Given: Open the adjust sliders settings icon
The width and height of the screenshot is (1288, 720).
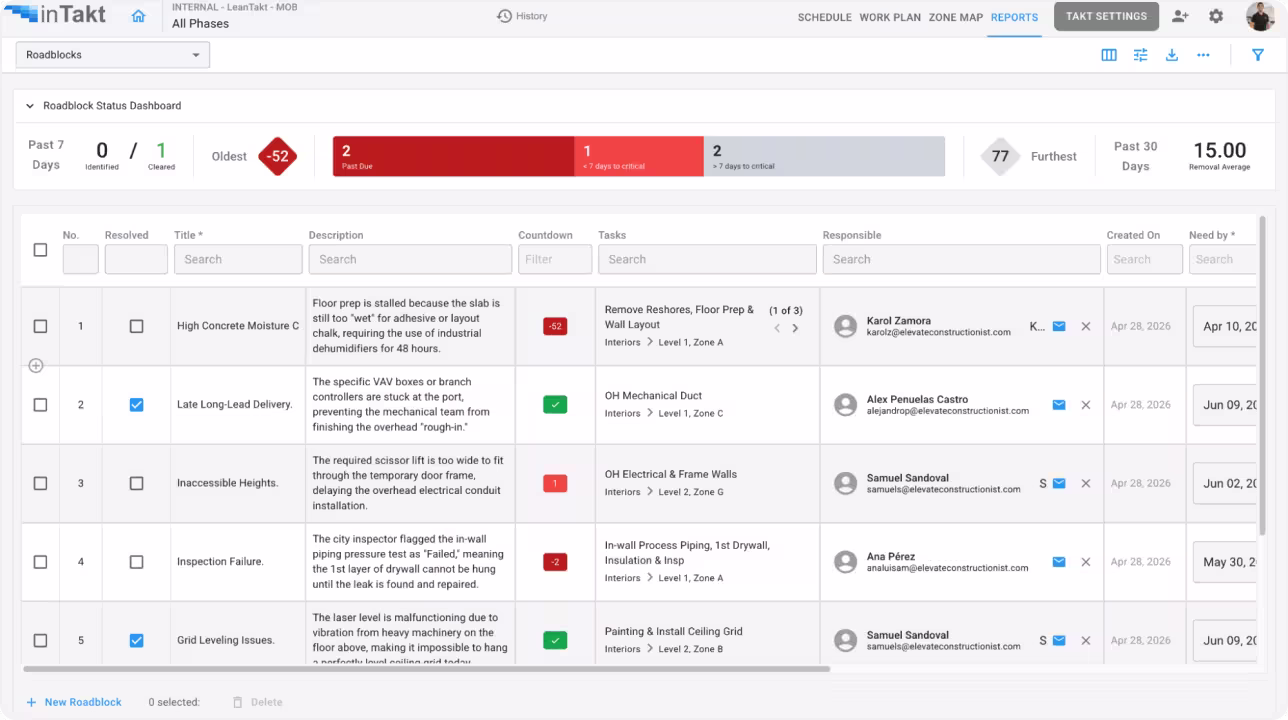Looking at the screenshot, I should pyautogui.click(x=1140, y=55).
